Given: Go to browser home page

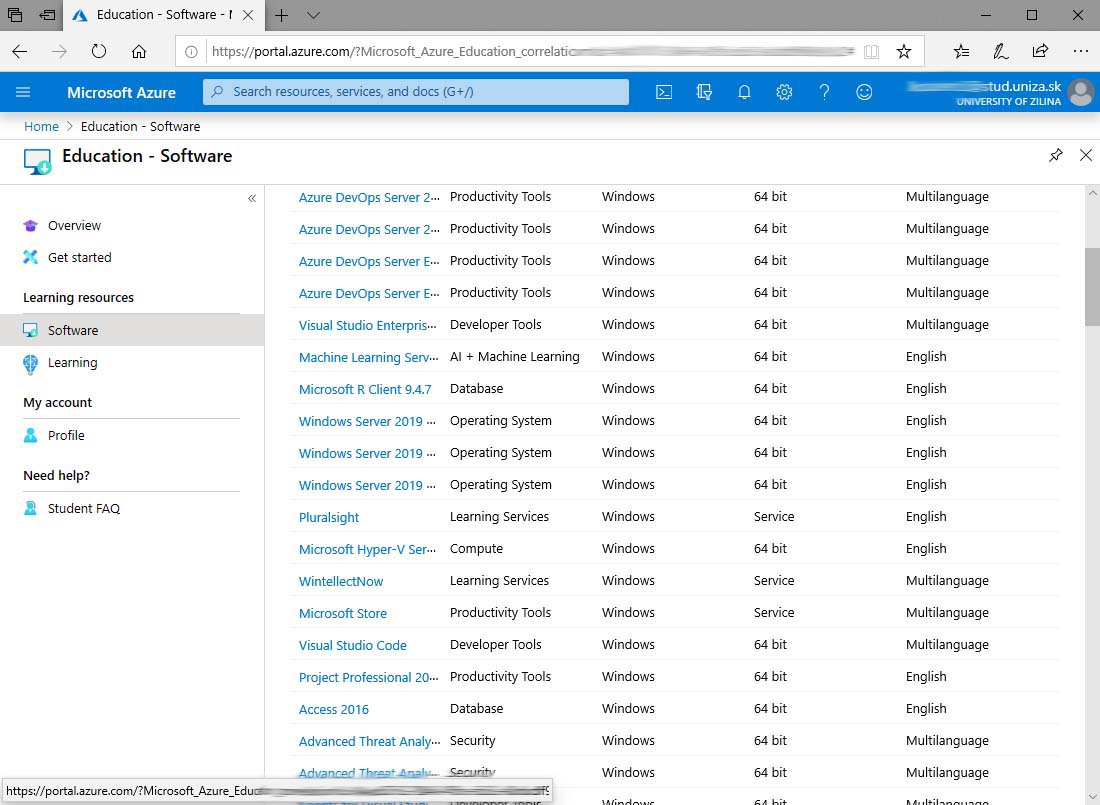Looking at the screenshot, I should coord(139,51).
